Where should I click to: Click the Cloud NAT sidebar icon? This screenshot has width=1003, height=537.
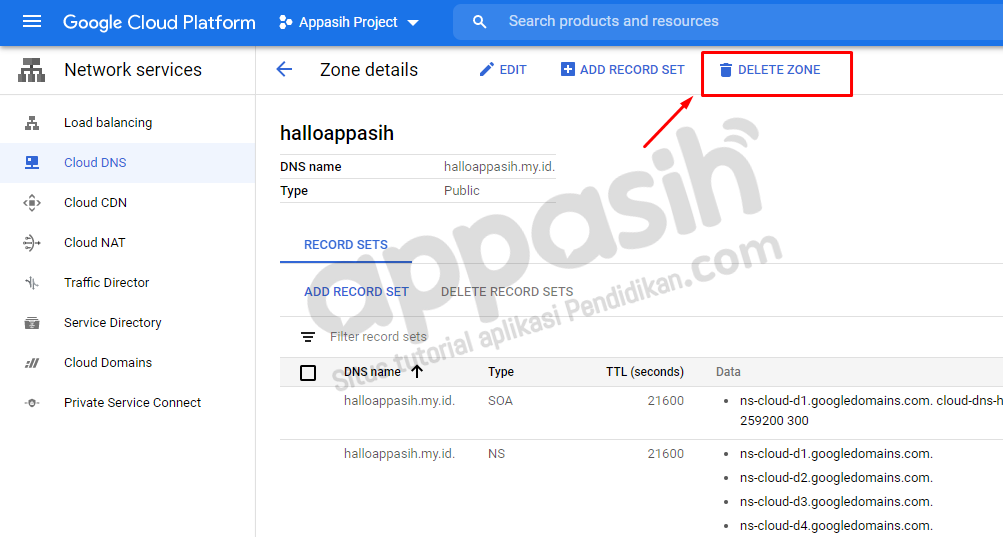[31, 243]
